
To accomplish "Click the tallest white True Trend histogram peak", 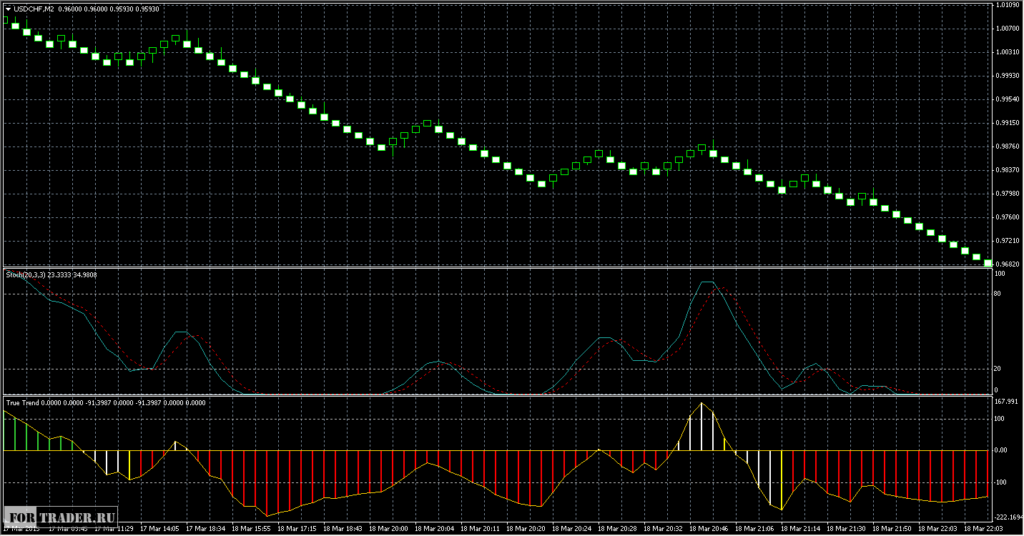I will coord(702,426).
